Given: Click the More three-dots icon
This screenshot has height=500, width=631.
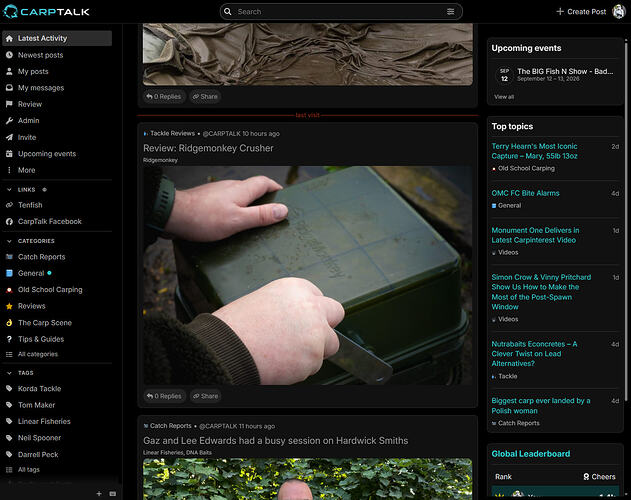Looking at the screenshot, I should [9, 170].
